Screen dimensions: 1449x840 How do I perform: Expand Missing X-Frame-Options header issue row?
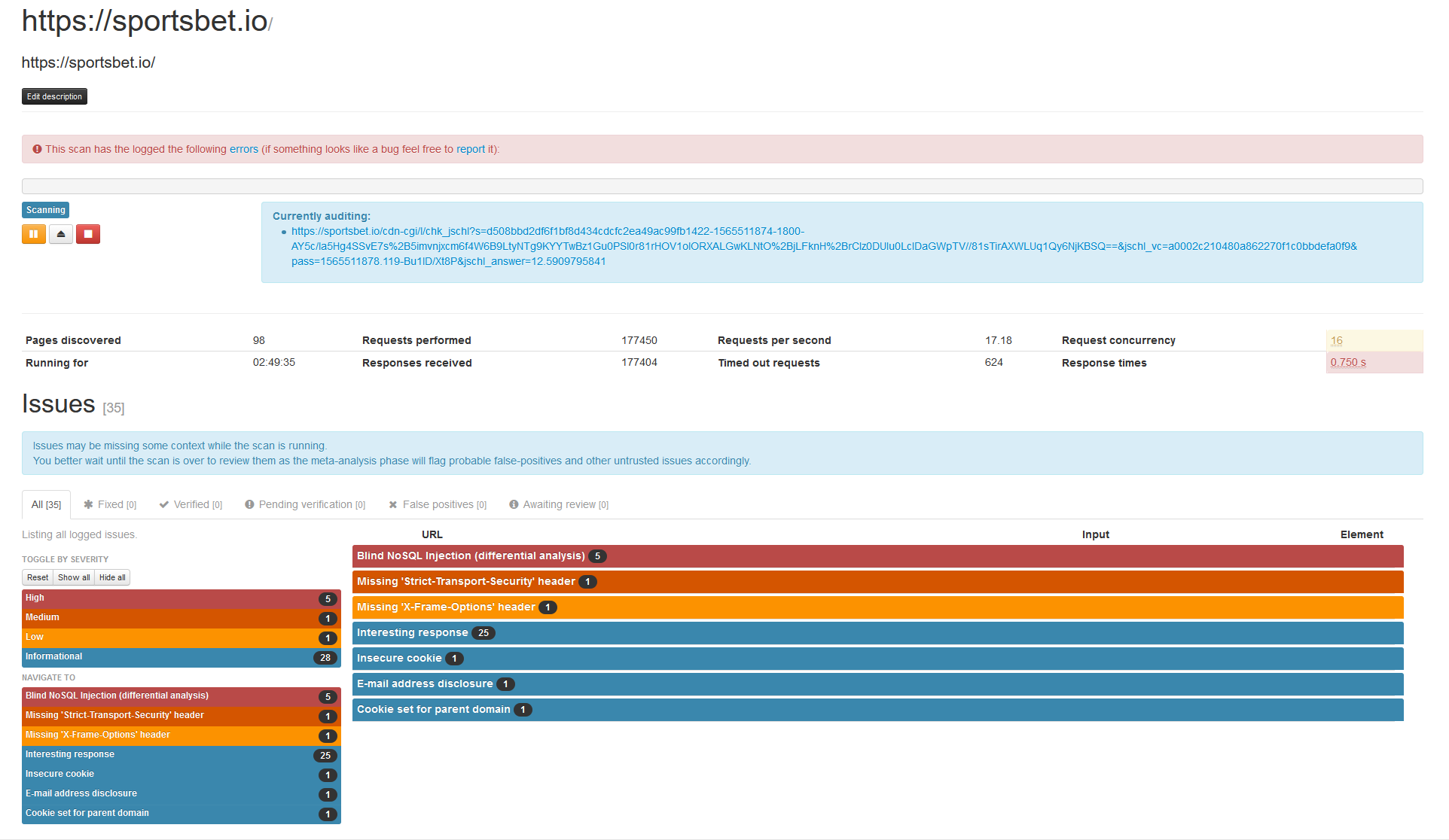878,607
